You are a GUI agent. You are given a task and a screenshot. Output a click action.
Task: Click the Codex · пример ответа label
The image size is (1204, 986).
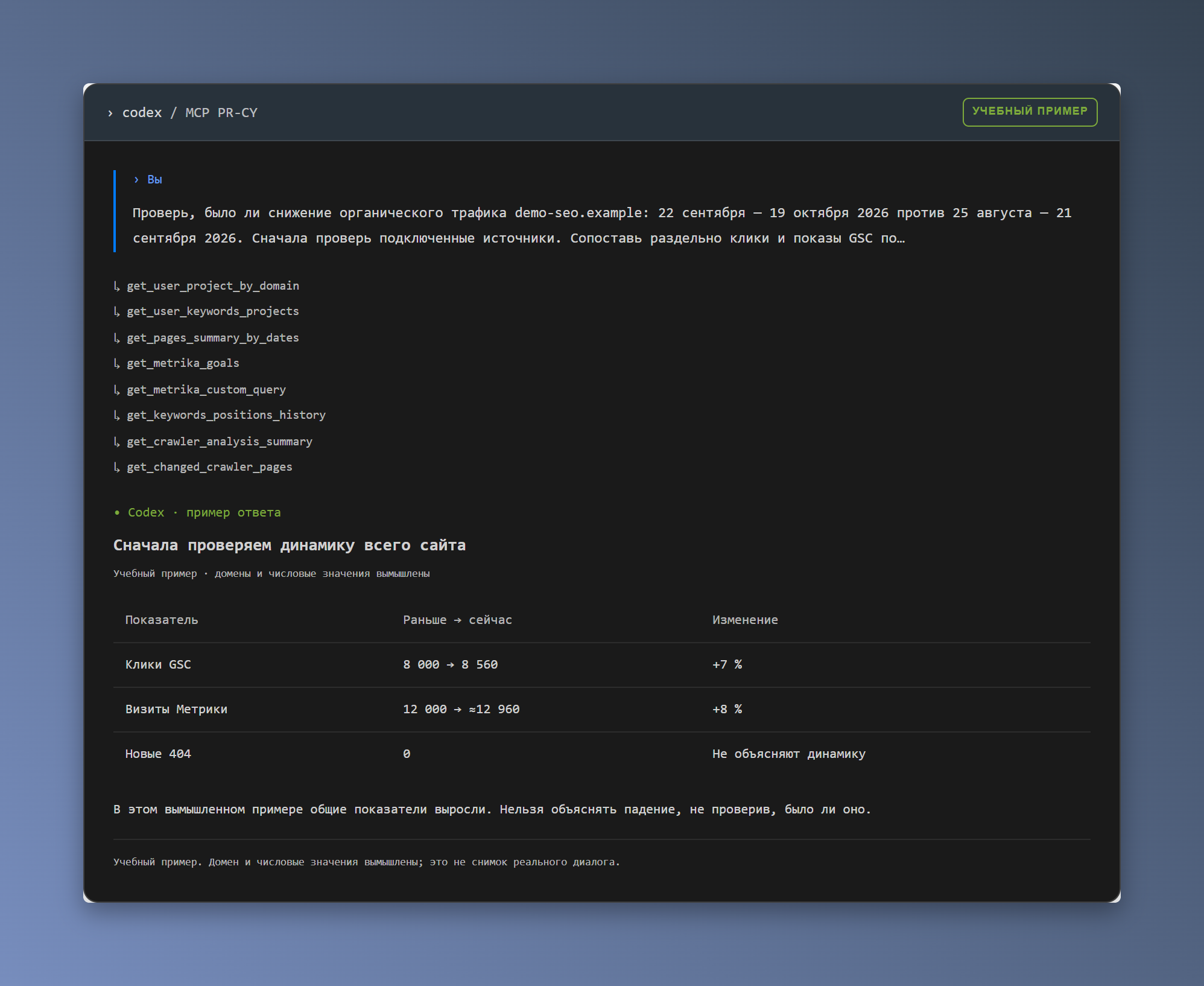pos(204,512)
